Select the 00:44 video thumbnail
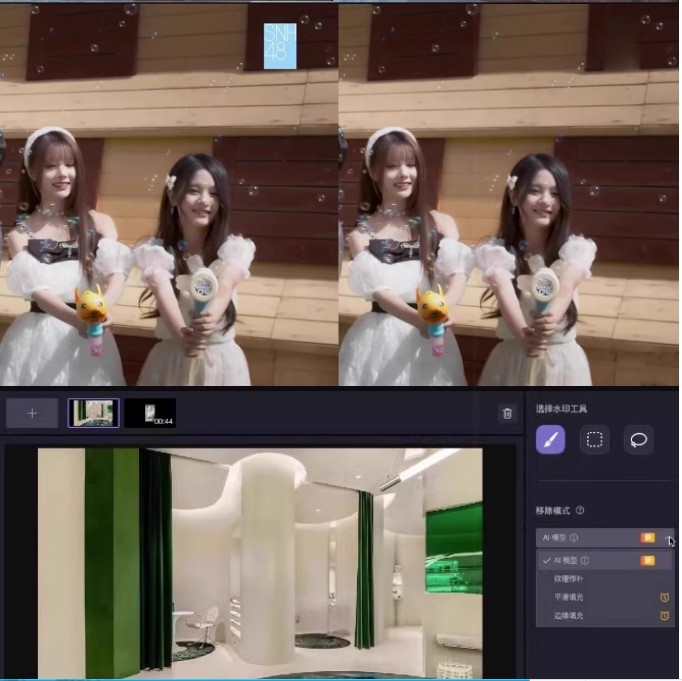This screenshot has height=681, width=682. click(x=151, y=414)
